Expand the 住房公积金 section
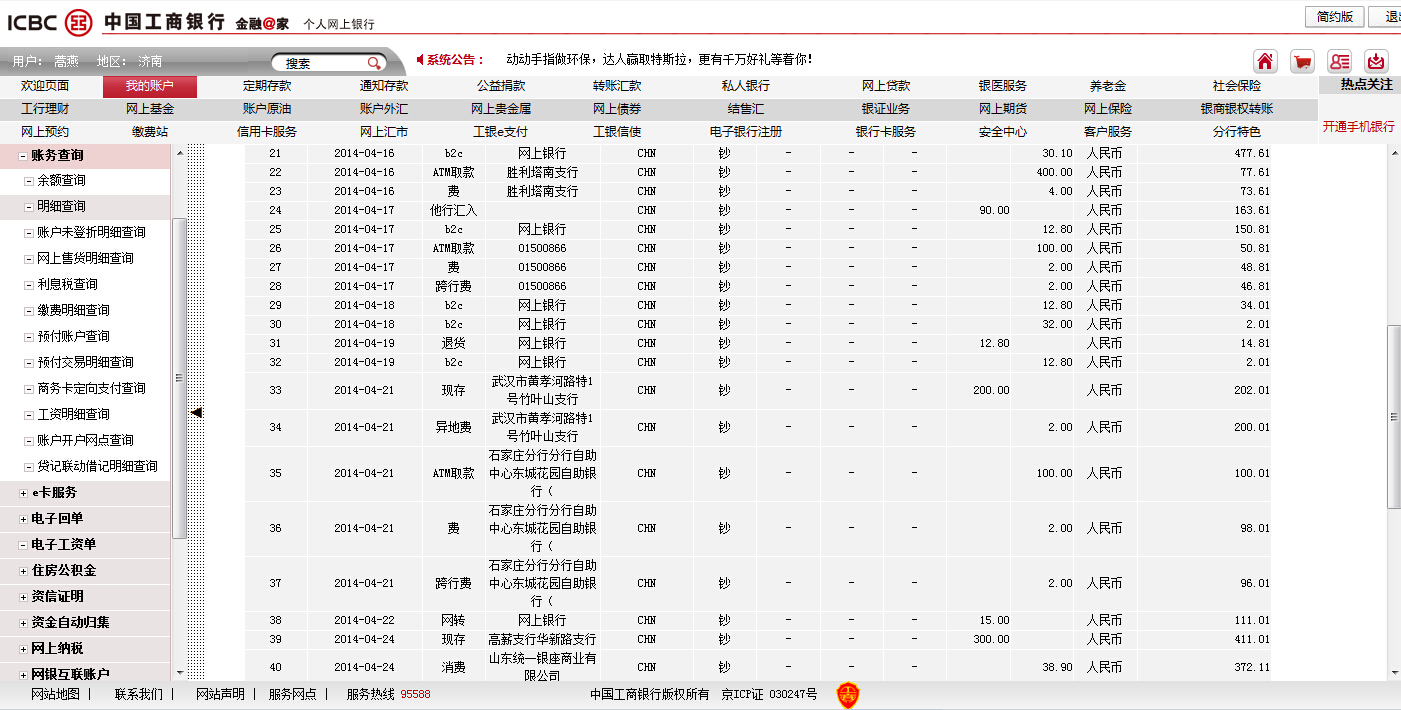 pyautogui.click(x=23, y=571)
